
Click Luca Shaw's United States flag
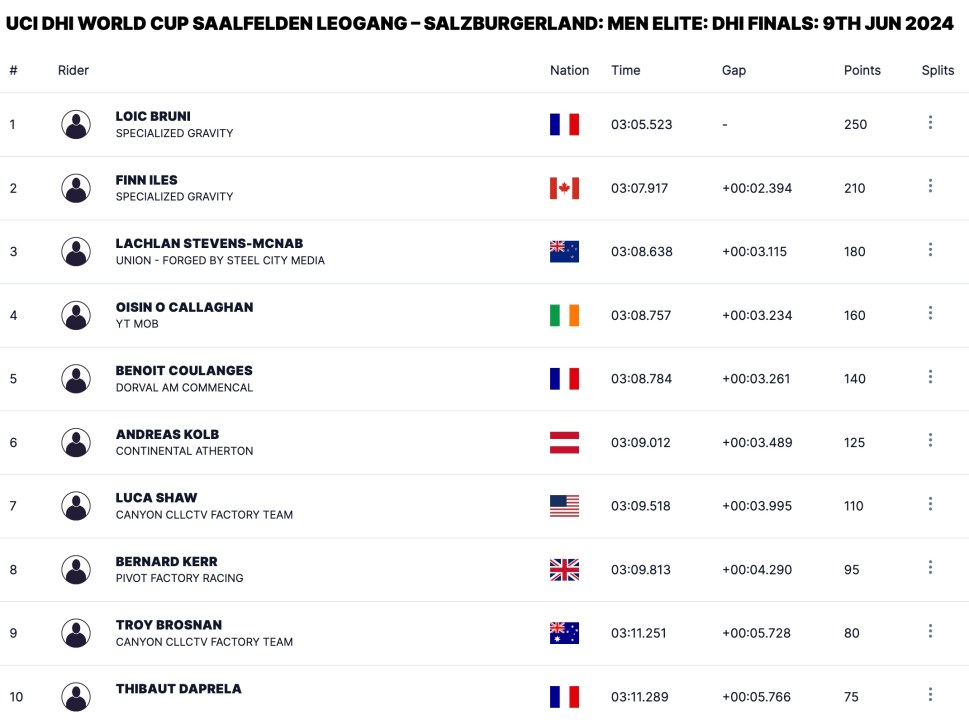(564, 506)
